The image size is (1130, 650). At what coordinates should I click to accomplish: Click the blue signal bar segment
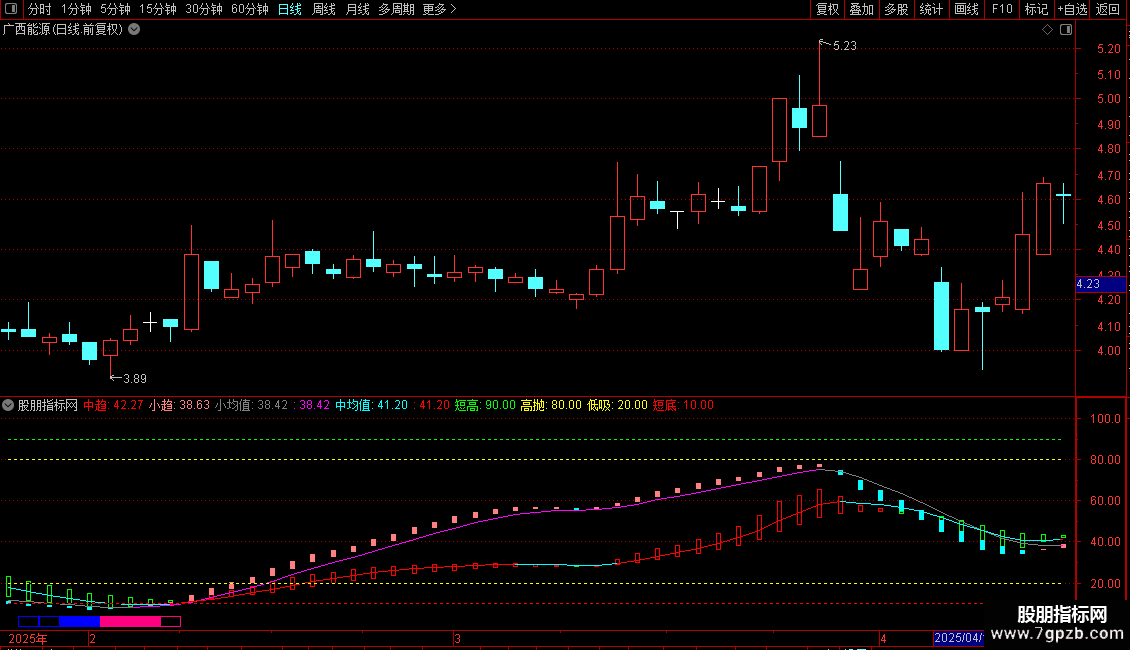(x=79, y=620)
